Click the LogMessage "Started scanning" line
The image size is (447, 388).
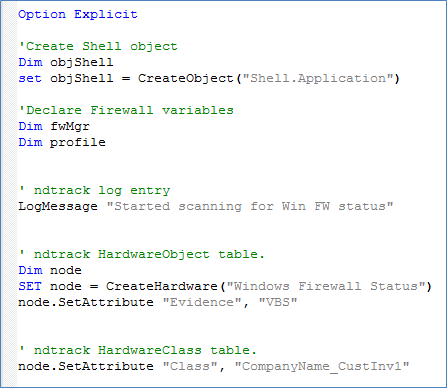pyautogui.click(x=206, y=206)
